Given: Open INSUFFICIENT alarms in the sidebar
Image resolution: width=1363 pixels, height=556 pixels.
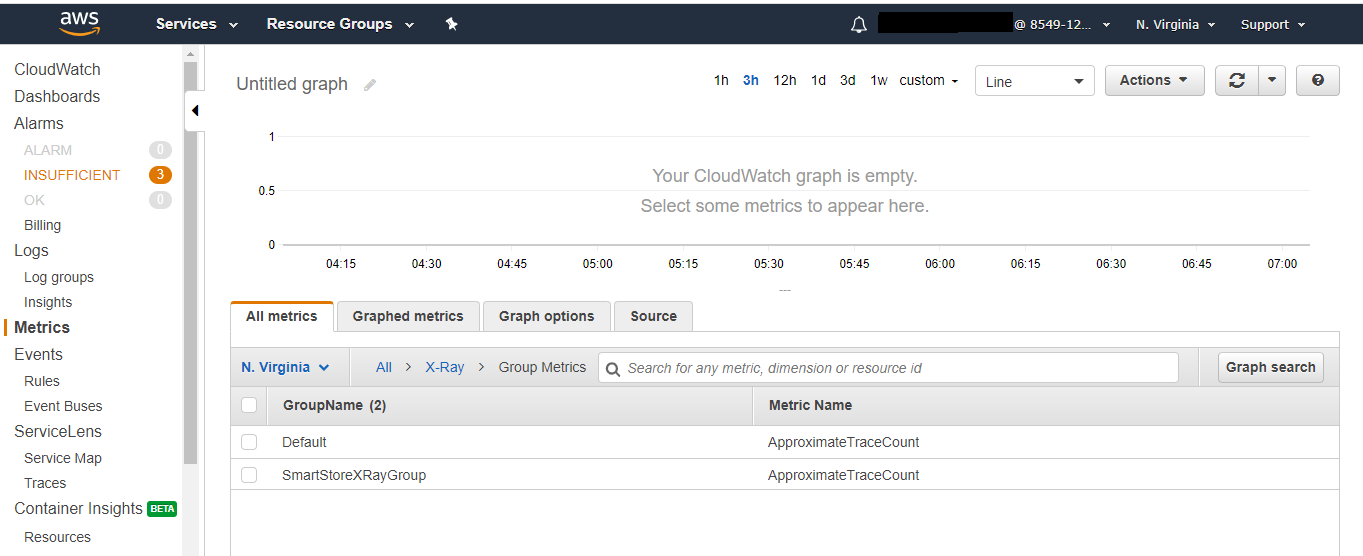Looking at the screenshot, I should (x=72, y=175).
